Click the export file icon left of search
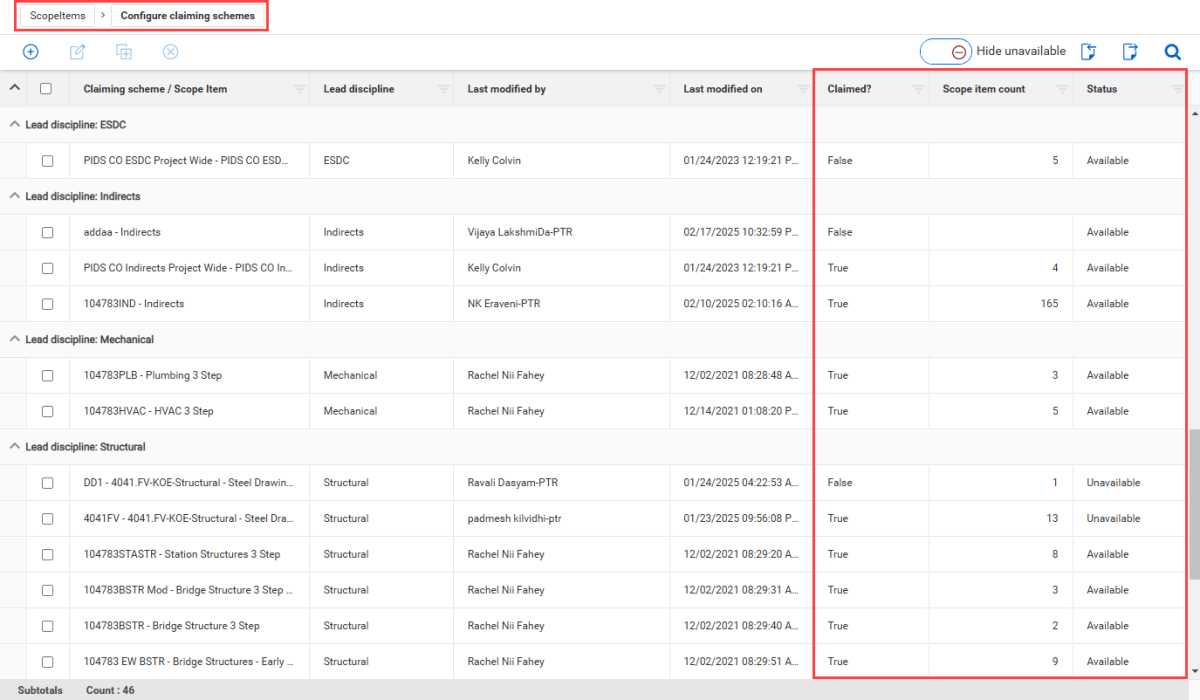1200x700 pixels. pyautogui.click(x=1131, y=52)
